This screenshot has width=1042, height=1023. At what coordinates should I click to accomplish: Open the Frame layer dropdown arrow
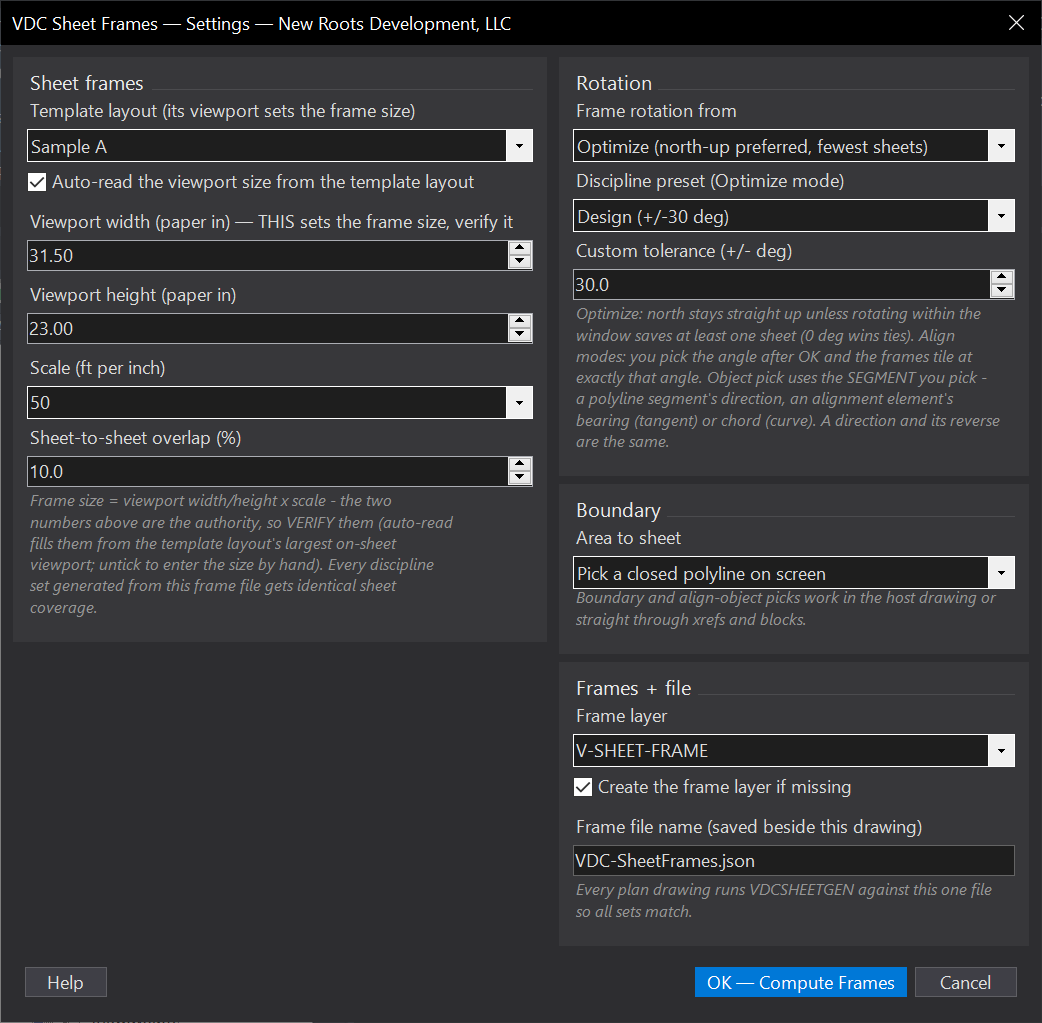pyautogui.click(x=1001, y=751)
